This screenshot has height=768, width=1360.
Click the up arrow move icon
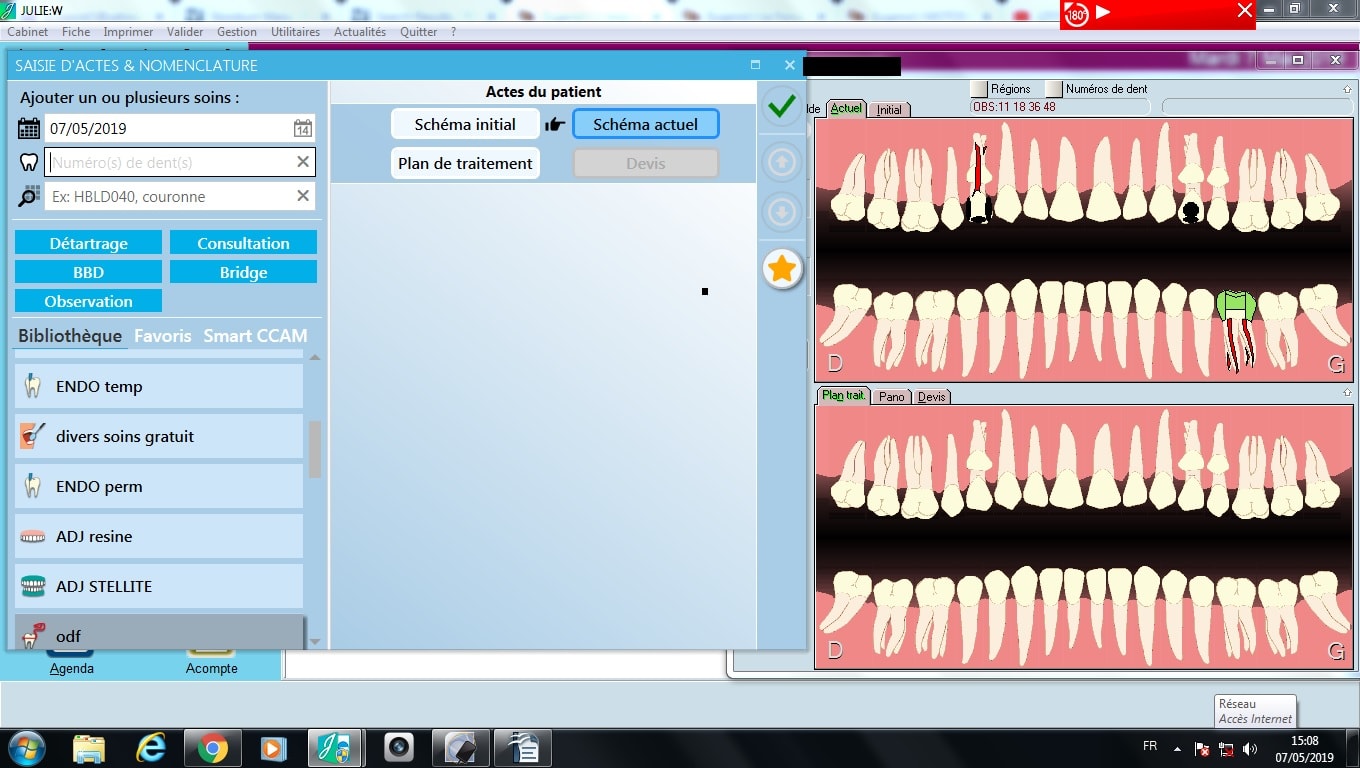point(782,161)
